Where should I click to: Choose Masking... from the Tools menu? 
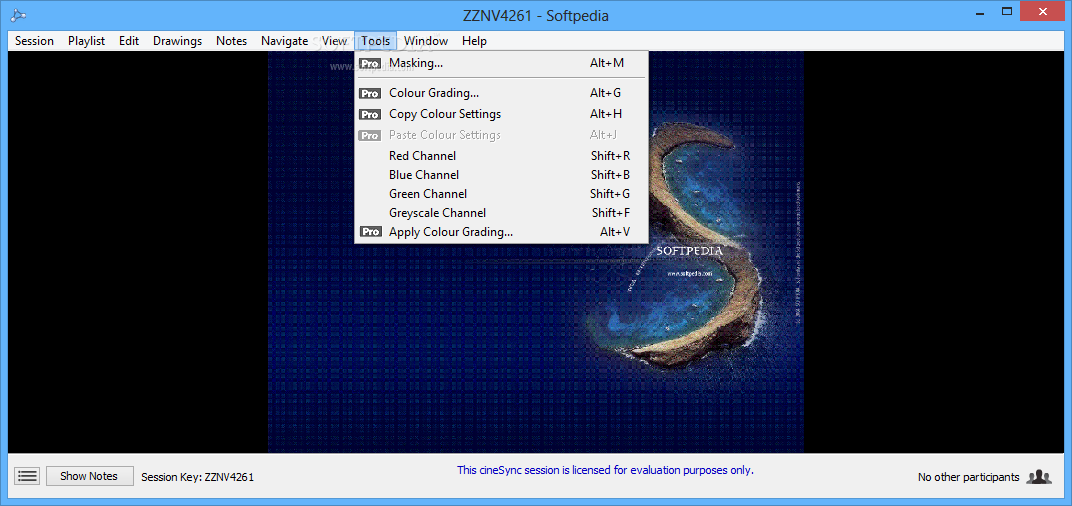[501, 64]
